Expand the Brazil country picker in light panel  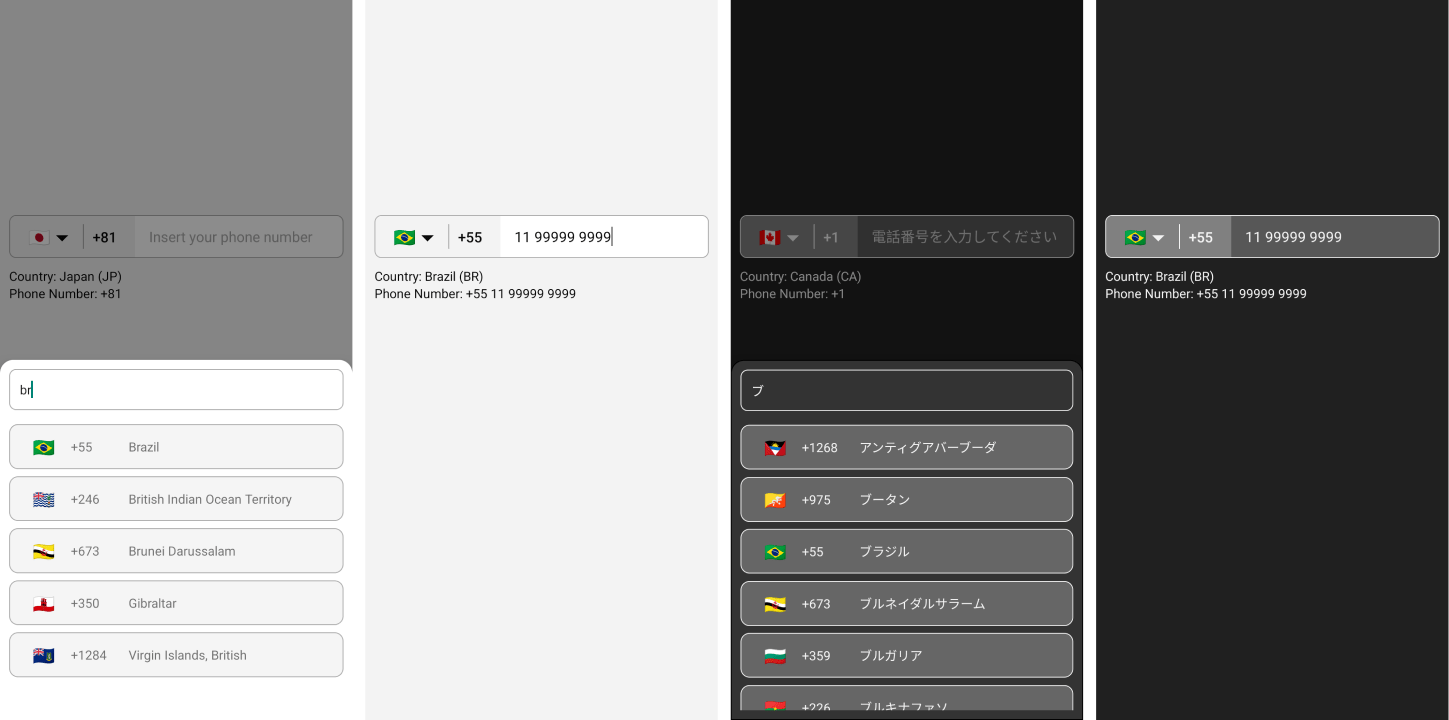413,237
